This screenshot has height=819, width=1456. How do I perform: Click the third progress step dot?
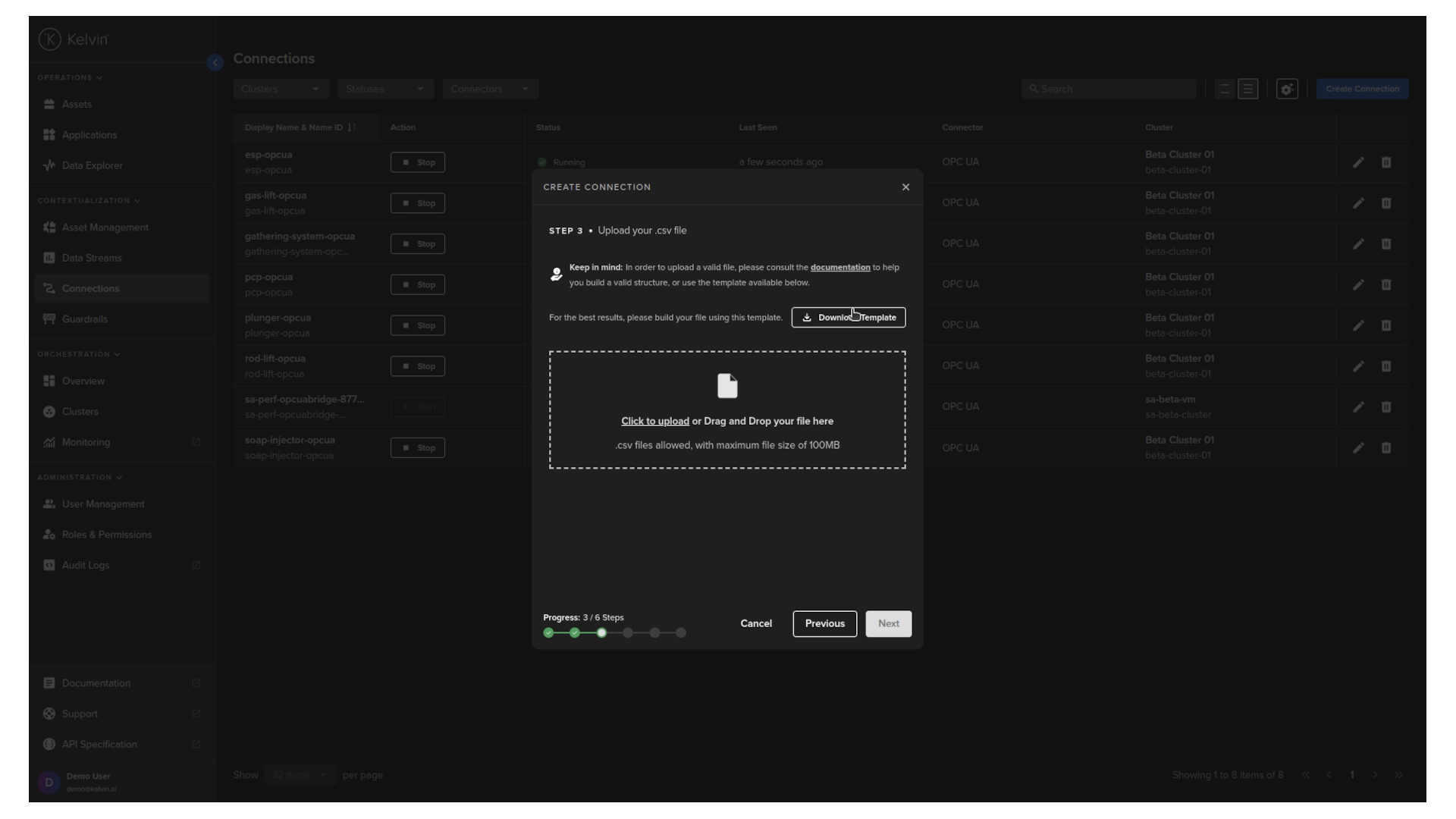601,632
